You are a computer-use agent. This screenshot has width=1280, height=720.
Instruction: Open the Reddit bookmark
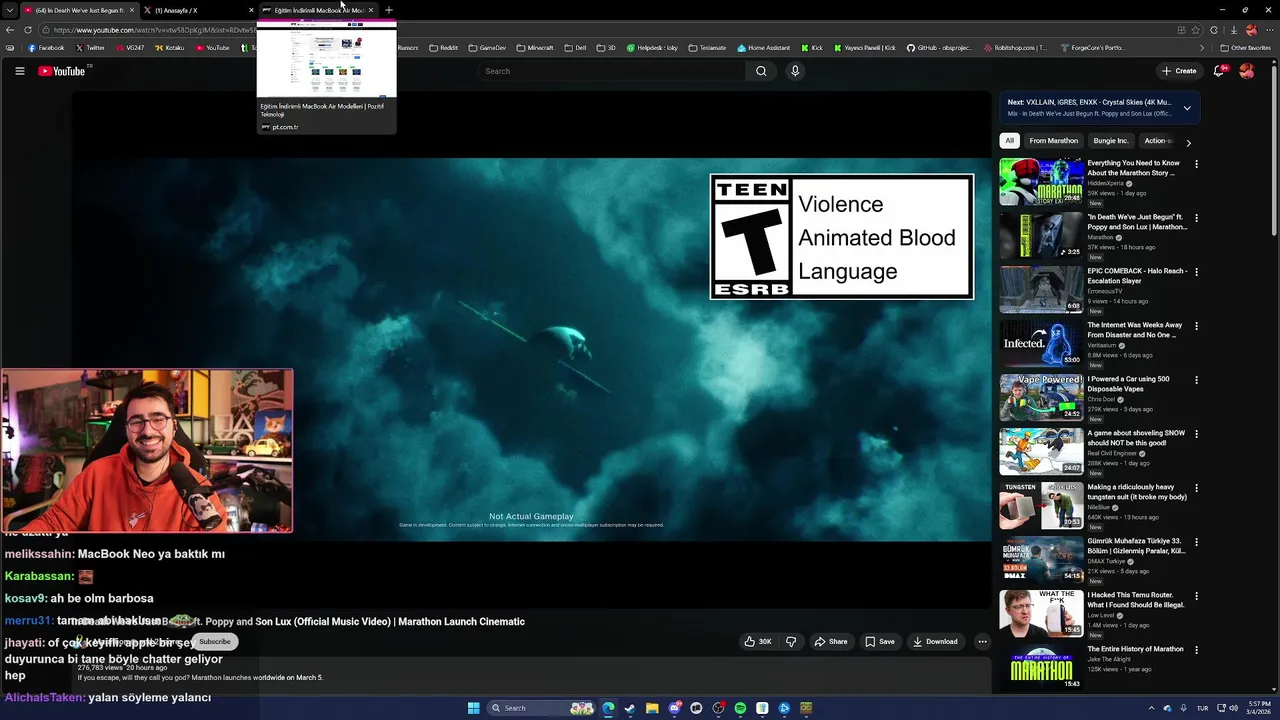pyautogui.click(x=443, y=48)
